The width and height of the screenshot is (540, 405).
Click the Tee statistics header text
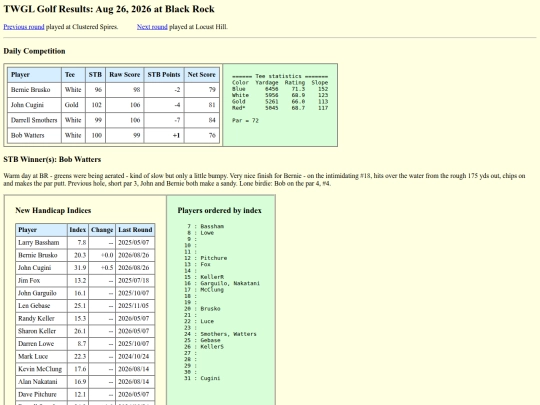pyautogui.click(x=280, y=76)
